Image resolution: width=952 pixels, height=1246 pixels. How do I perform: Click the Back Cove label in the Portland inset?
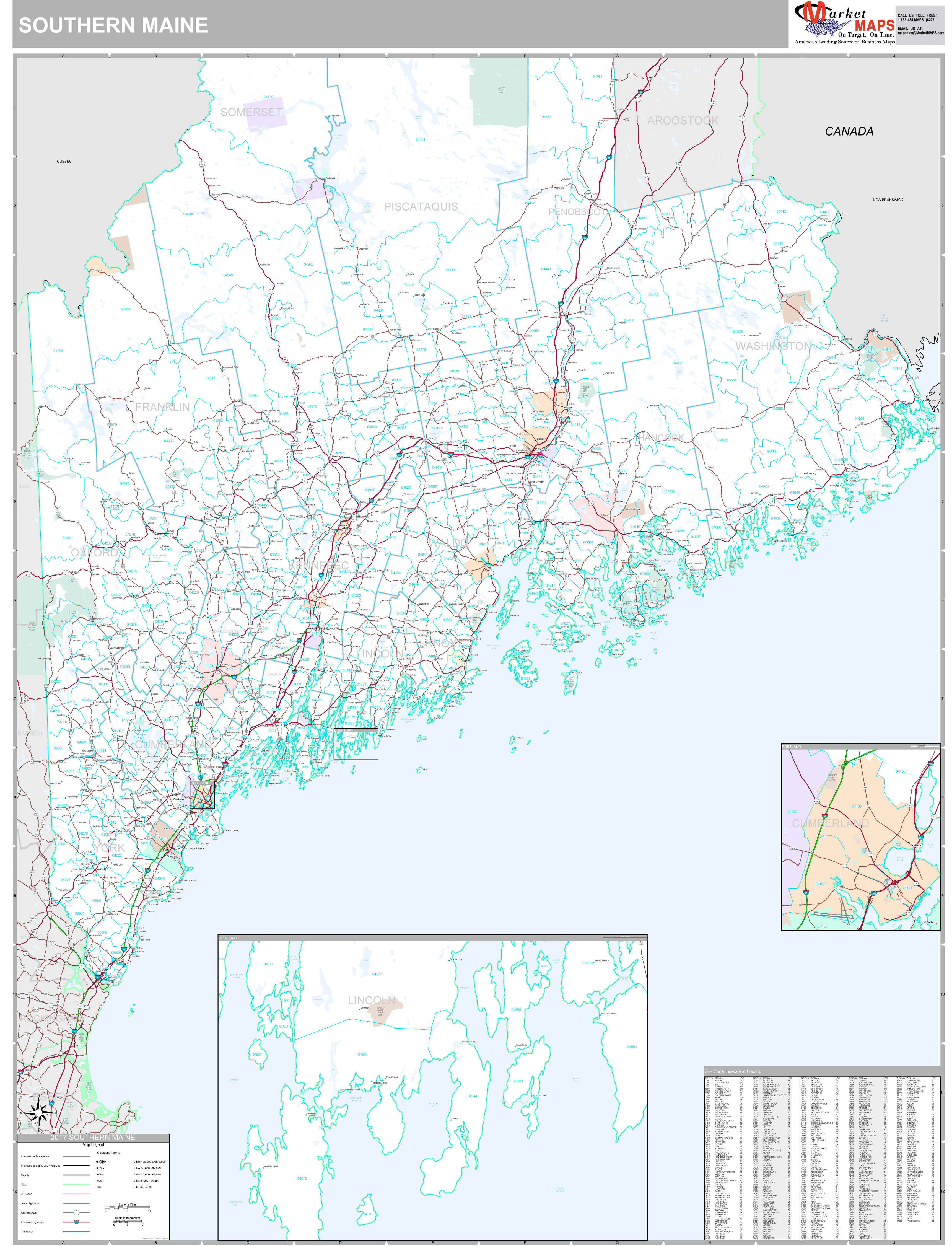(901, 859)
